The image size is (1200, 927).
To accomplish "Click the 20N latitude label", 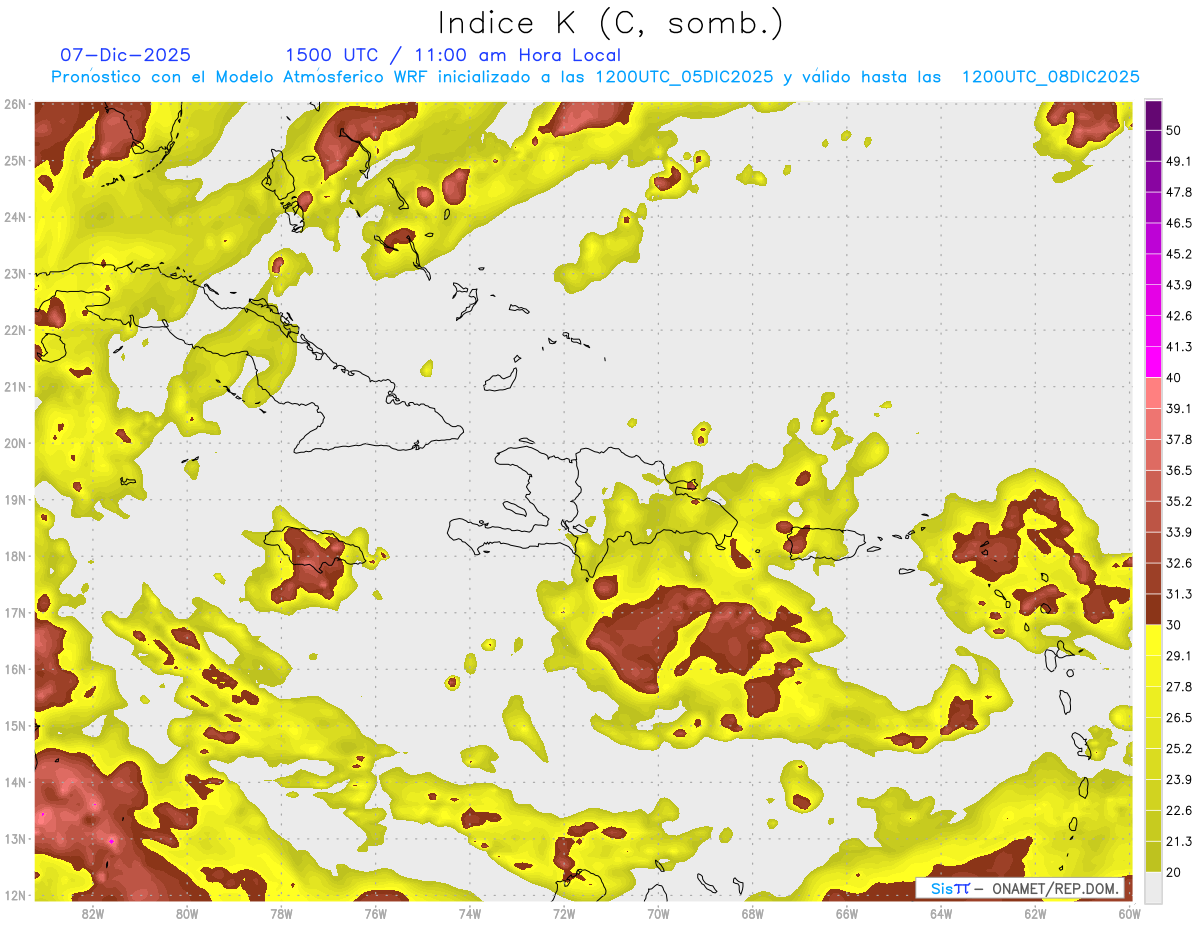I will pyautogui.click(x=15, y=443).
